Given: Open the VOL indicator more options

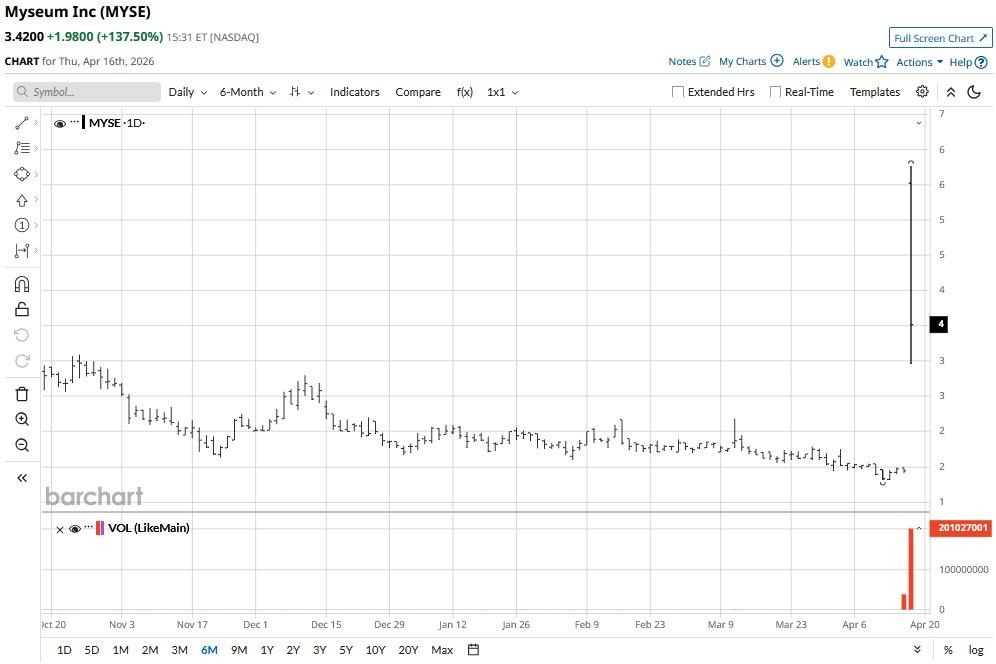Looking at the screenshot, I should 88,527.
